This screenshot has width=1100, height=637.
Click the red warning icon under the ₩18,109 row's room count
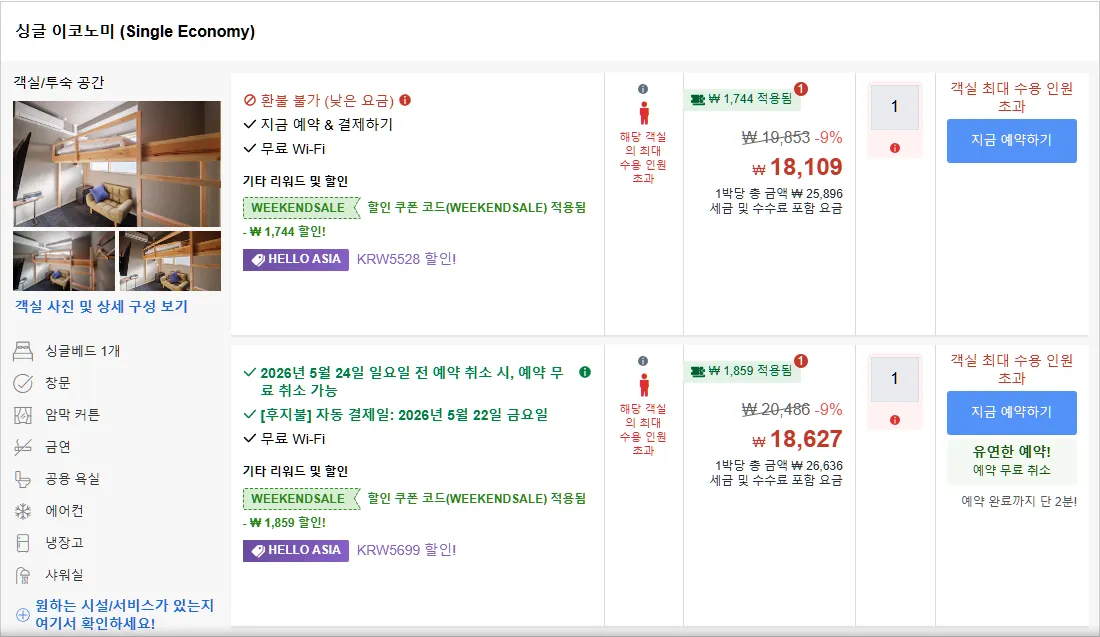click(x=894, y=148)
